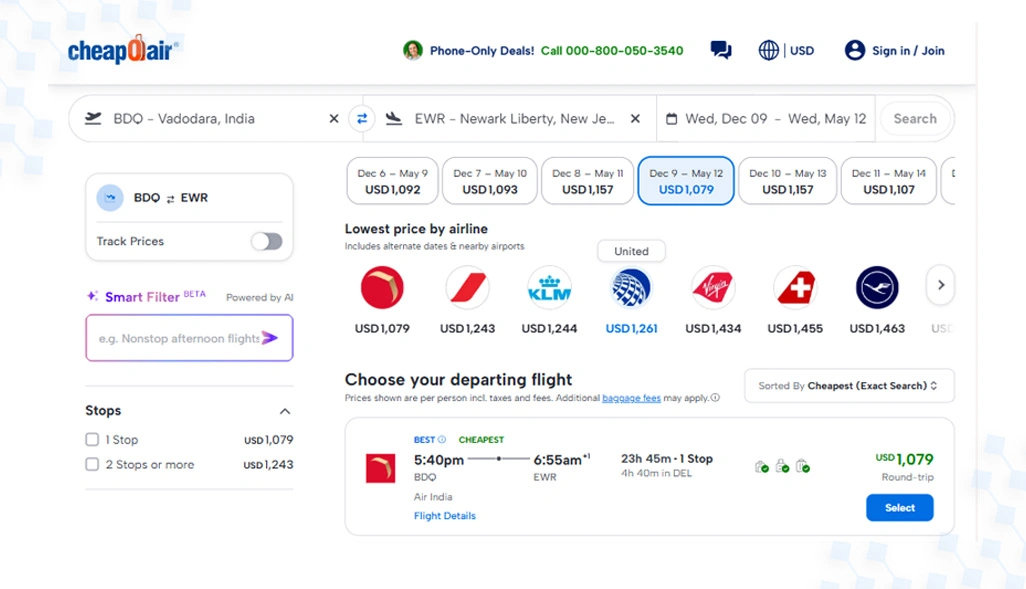Viewport: 1026px width, 589px height.
Task: Click the USD 1,261 United price
Action: 631,329
